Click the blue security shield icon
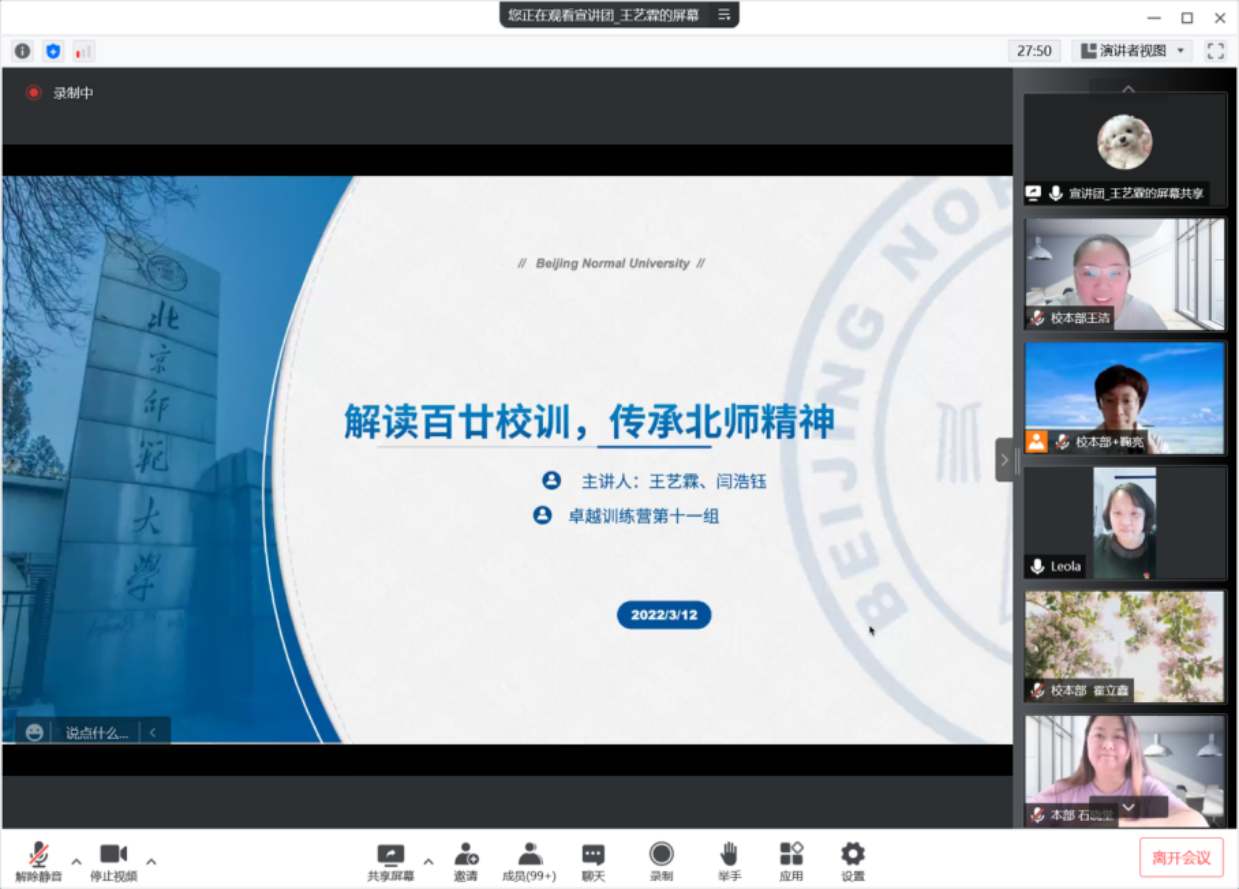 (x=53, y=51)
